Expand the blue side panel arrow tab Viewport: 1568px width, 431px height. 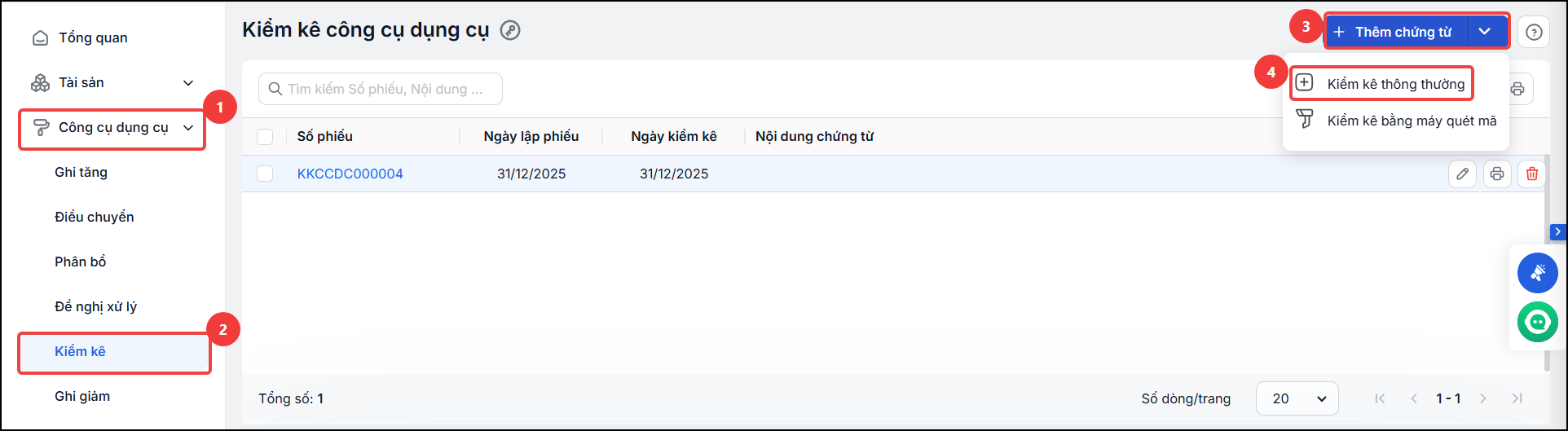pos(1557,232)
